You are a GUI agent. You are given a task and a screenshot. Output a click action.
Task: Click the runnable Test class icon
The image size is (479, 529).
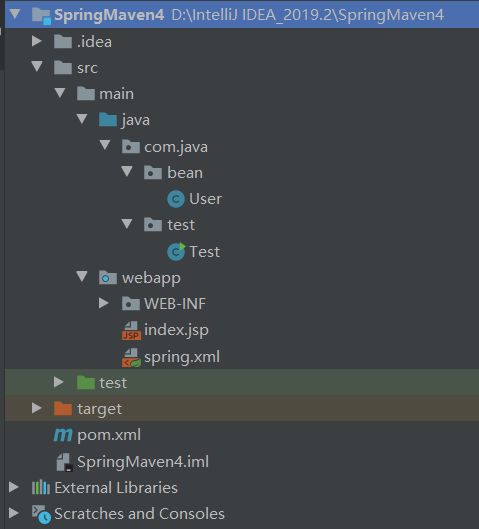click(x=176, y=252)
